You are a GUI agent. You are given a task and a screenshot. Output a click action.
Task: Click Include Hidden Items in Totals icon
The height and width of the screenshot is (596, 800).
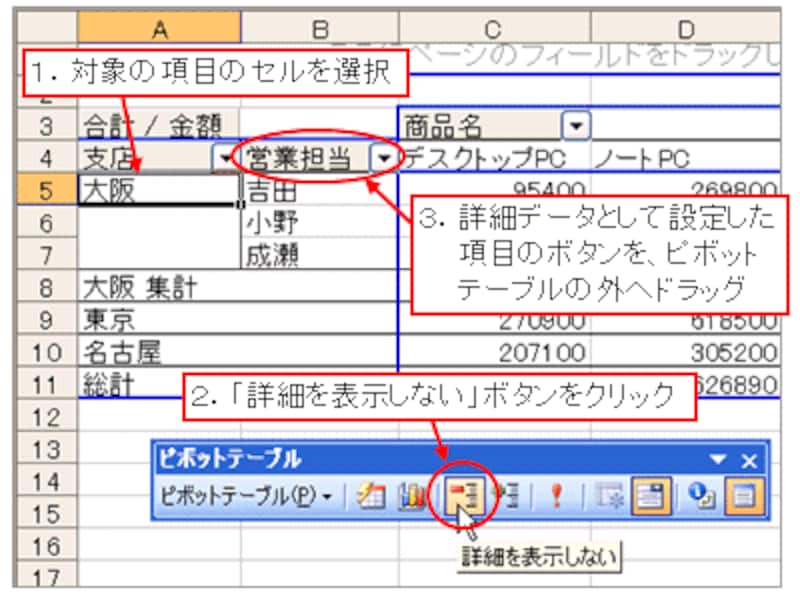point(609,495)
